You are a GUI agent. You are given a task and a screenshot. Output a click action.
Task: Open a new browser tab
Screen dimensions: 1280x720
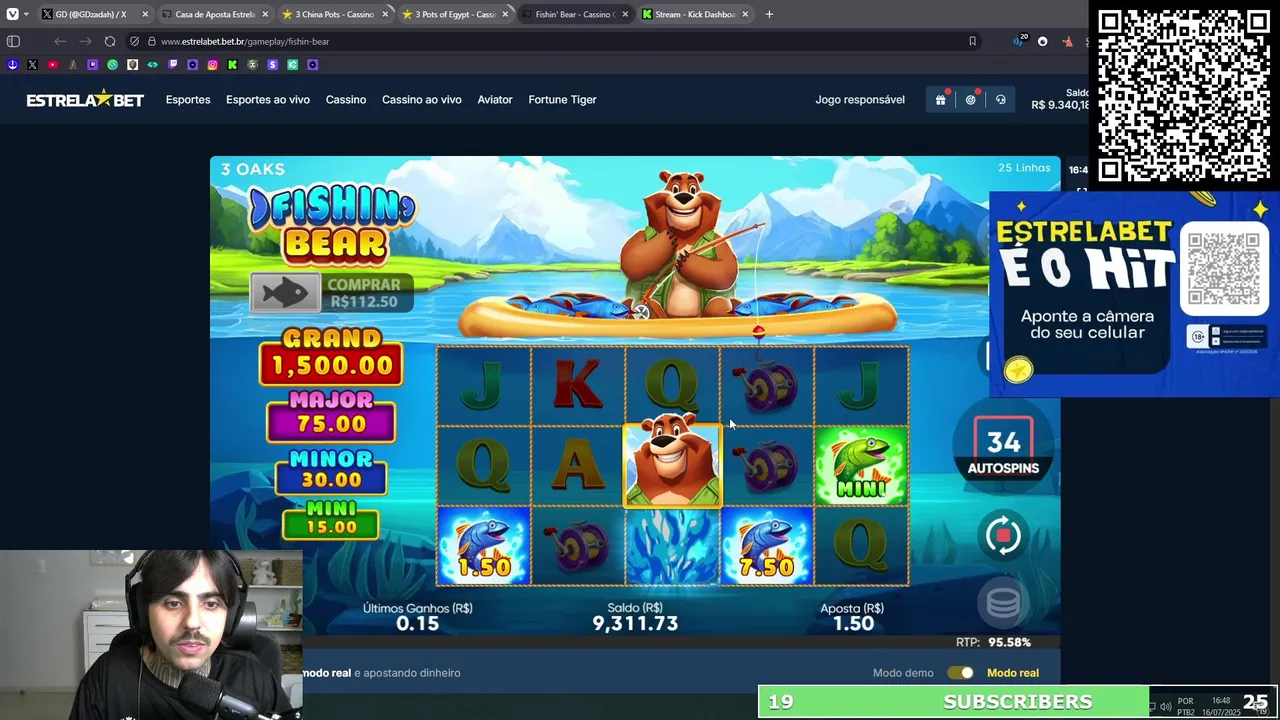point(769,14)
